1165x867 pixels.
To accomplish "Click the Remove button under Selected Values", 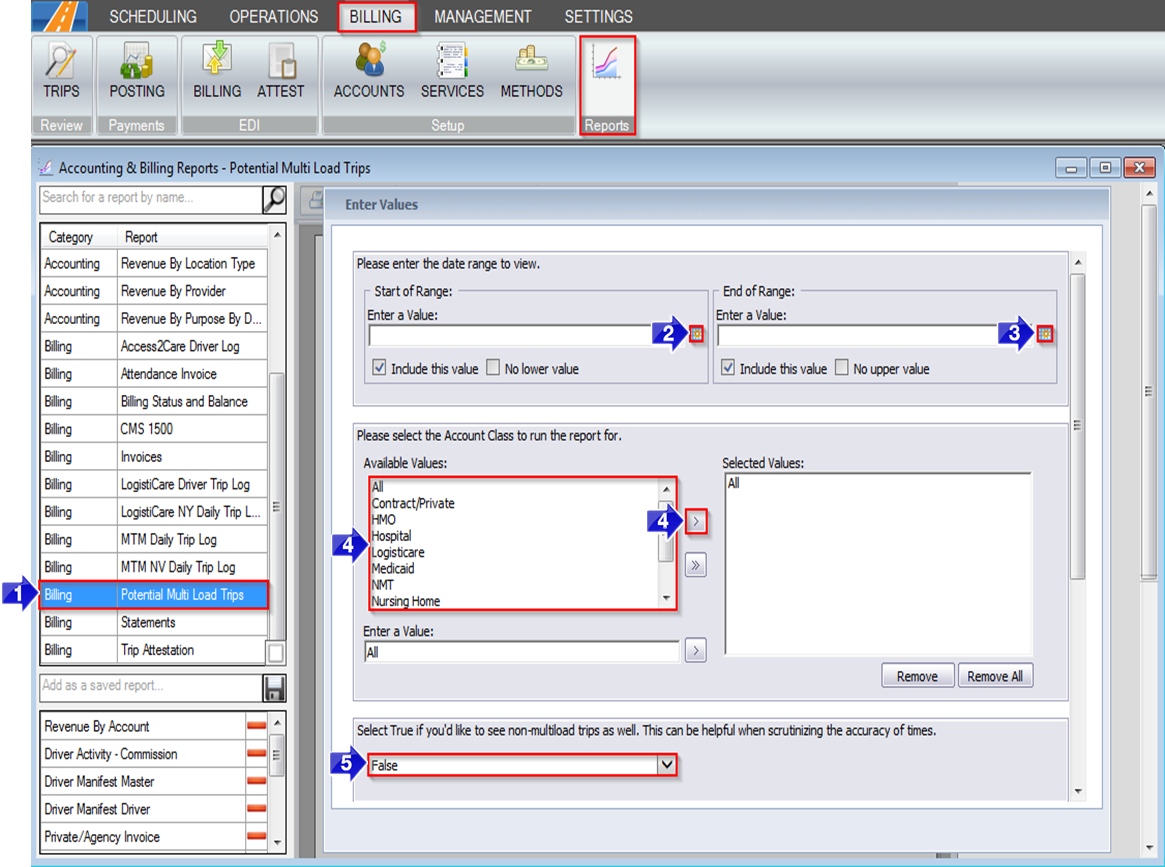I will click(x=918, y=676).
